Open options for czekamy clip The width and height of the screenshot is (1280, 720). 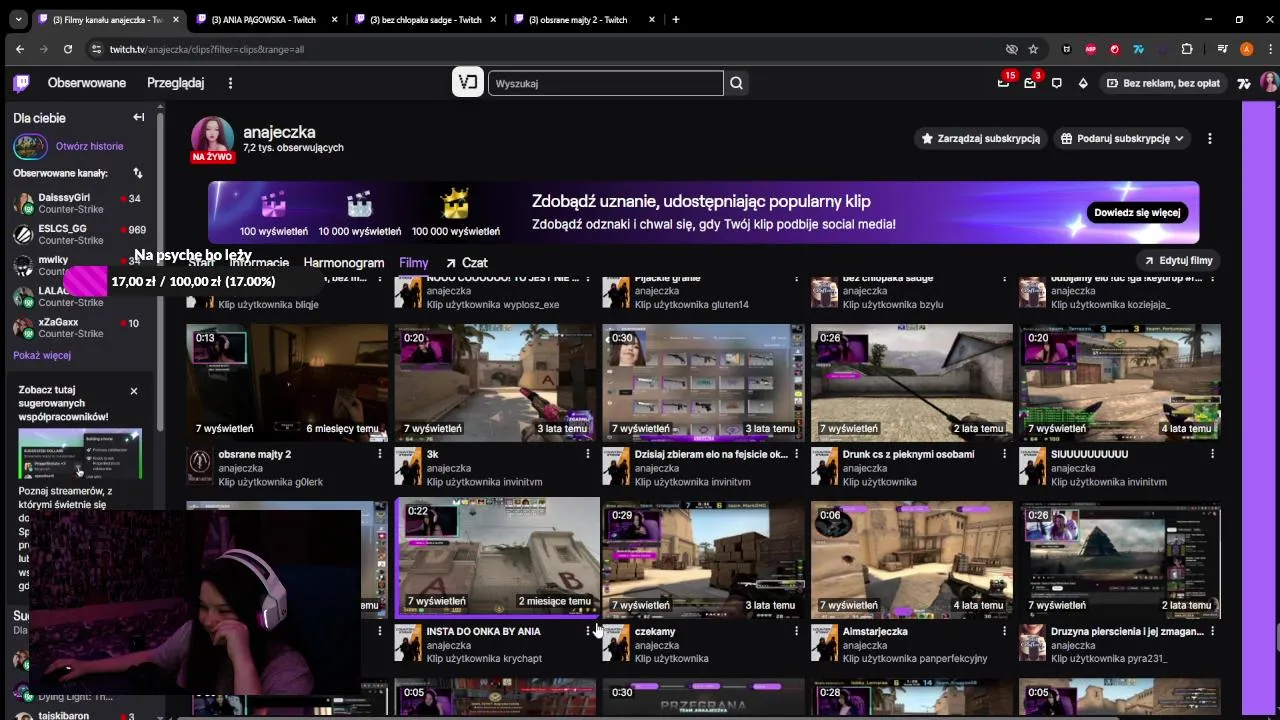click(796, 631)
